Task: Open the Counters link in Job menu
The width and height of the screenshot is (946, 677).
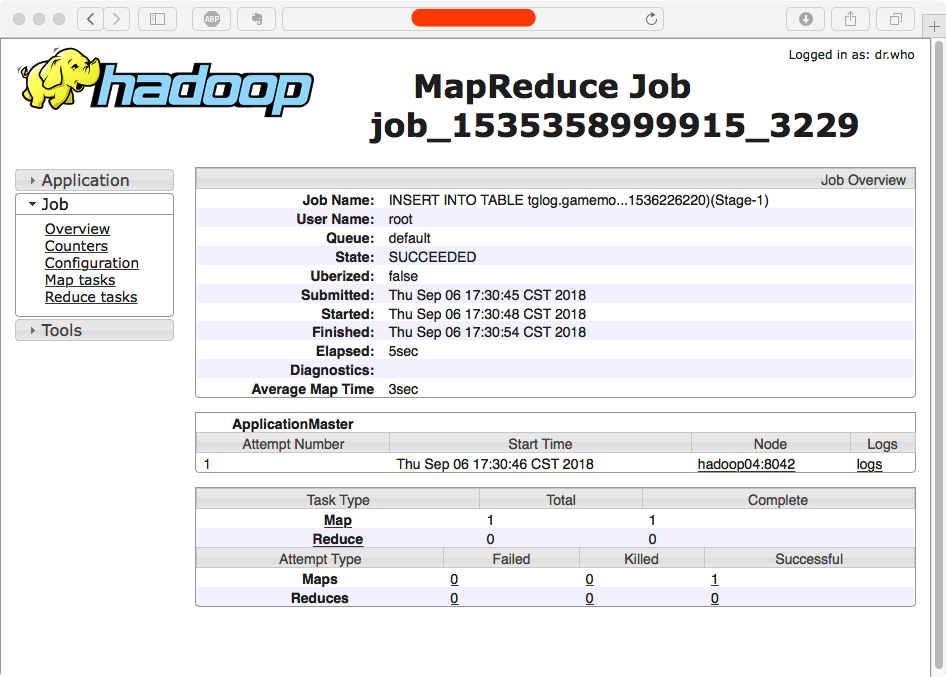Action: pyautogui.click(x=76, y=246)
